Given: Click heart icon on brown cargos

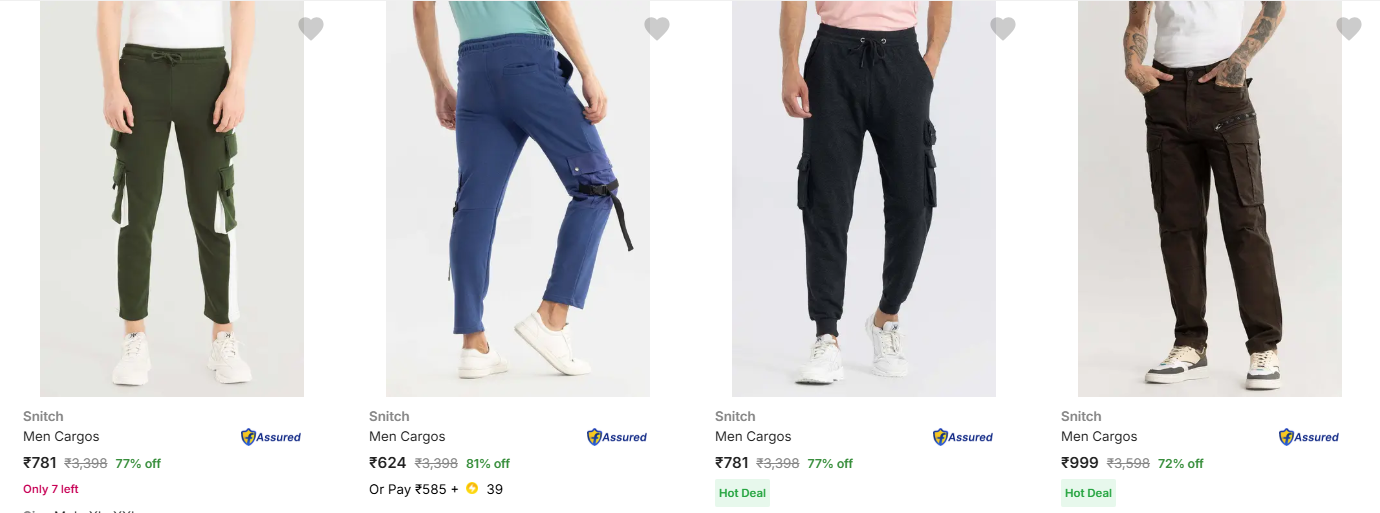Looking at the screenshot, I should [1349, 29].
